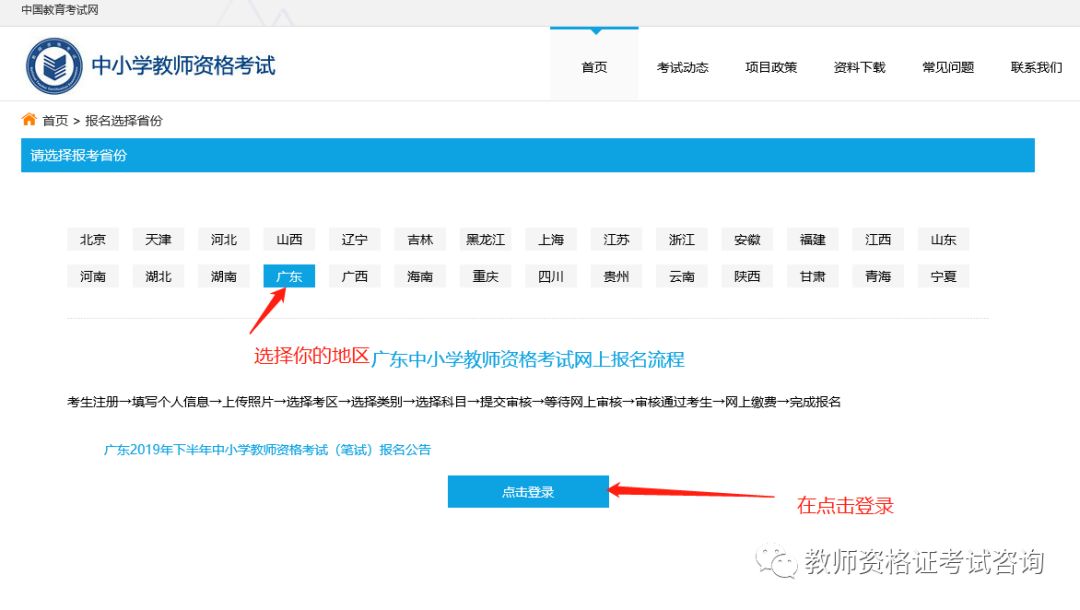Select 黑龙江 province
Screen dimensions: 1080x610
(486, 239)
